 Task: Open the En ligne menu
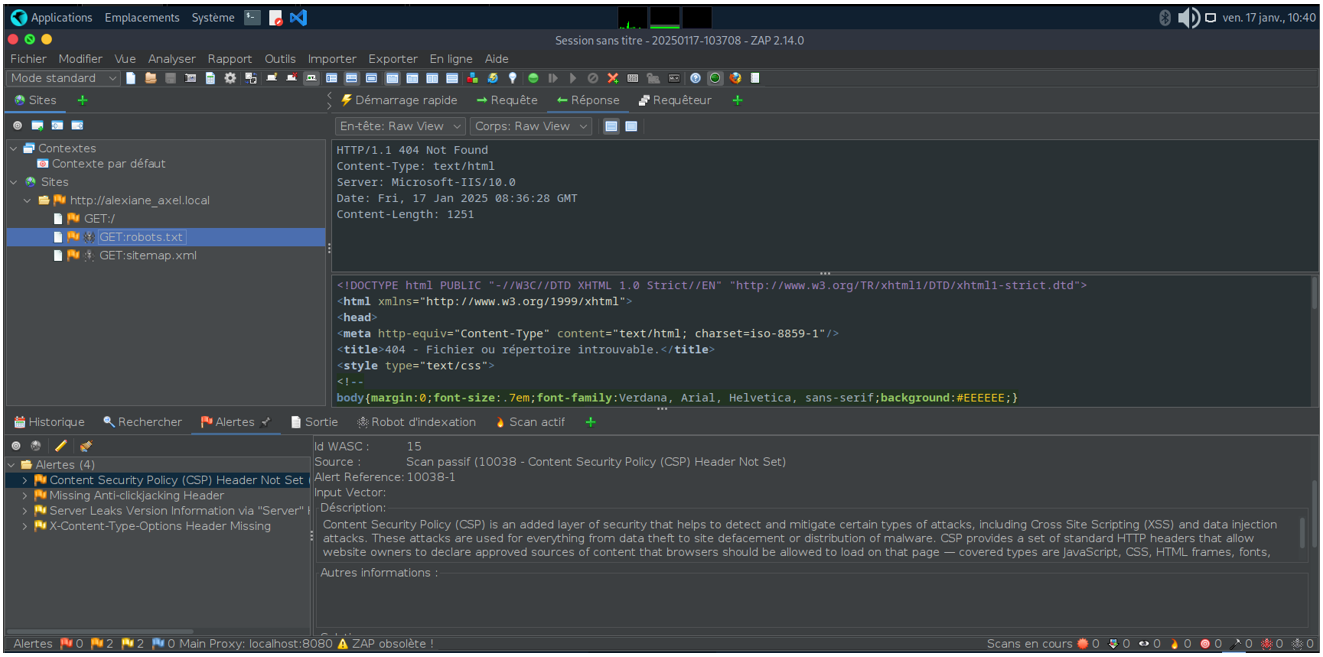pos(451,59)
